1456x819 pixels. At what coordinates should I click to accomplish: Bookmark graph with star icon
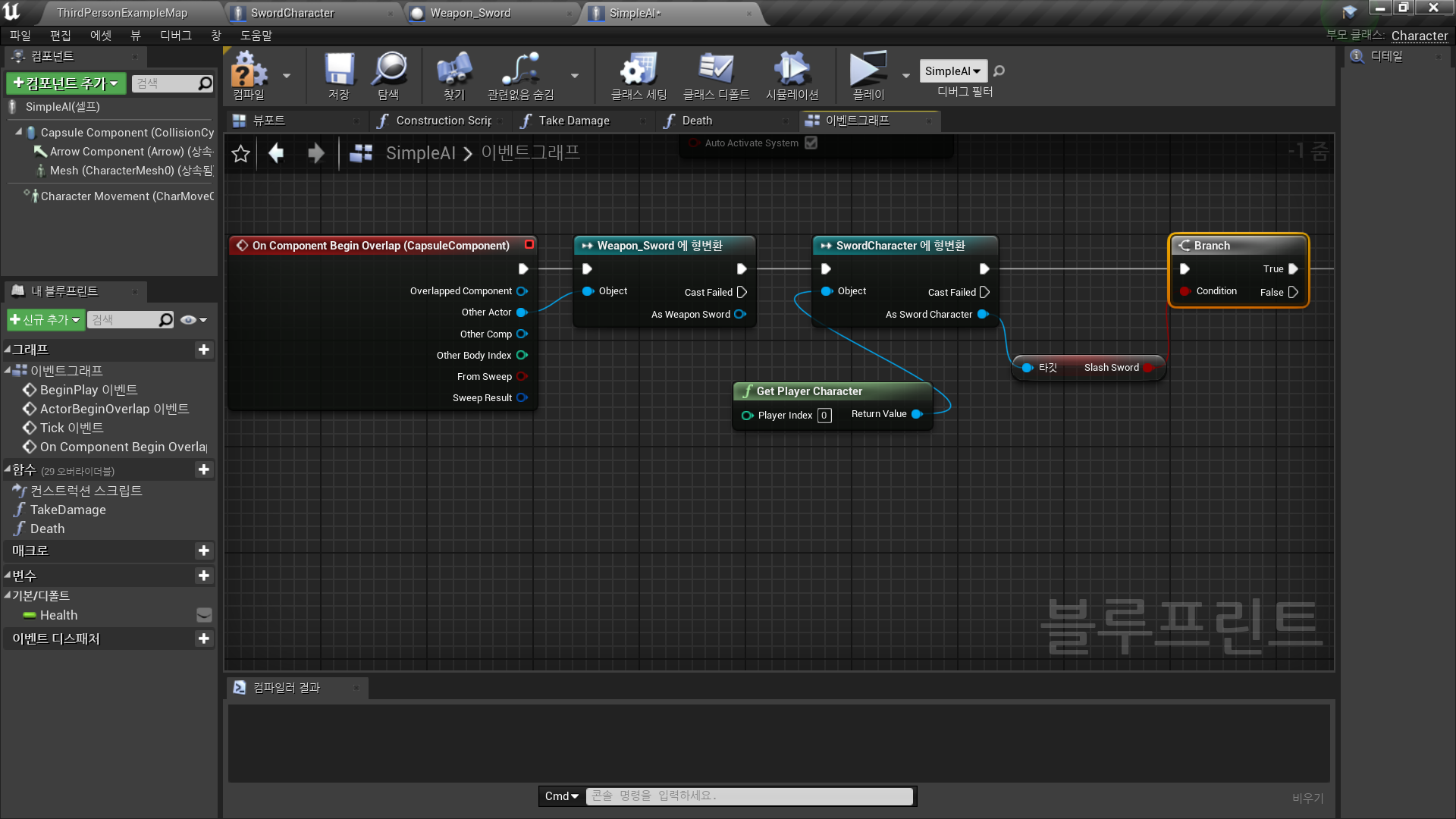point(240,154)
